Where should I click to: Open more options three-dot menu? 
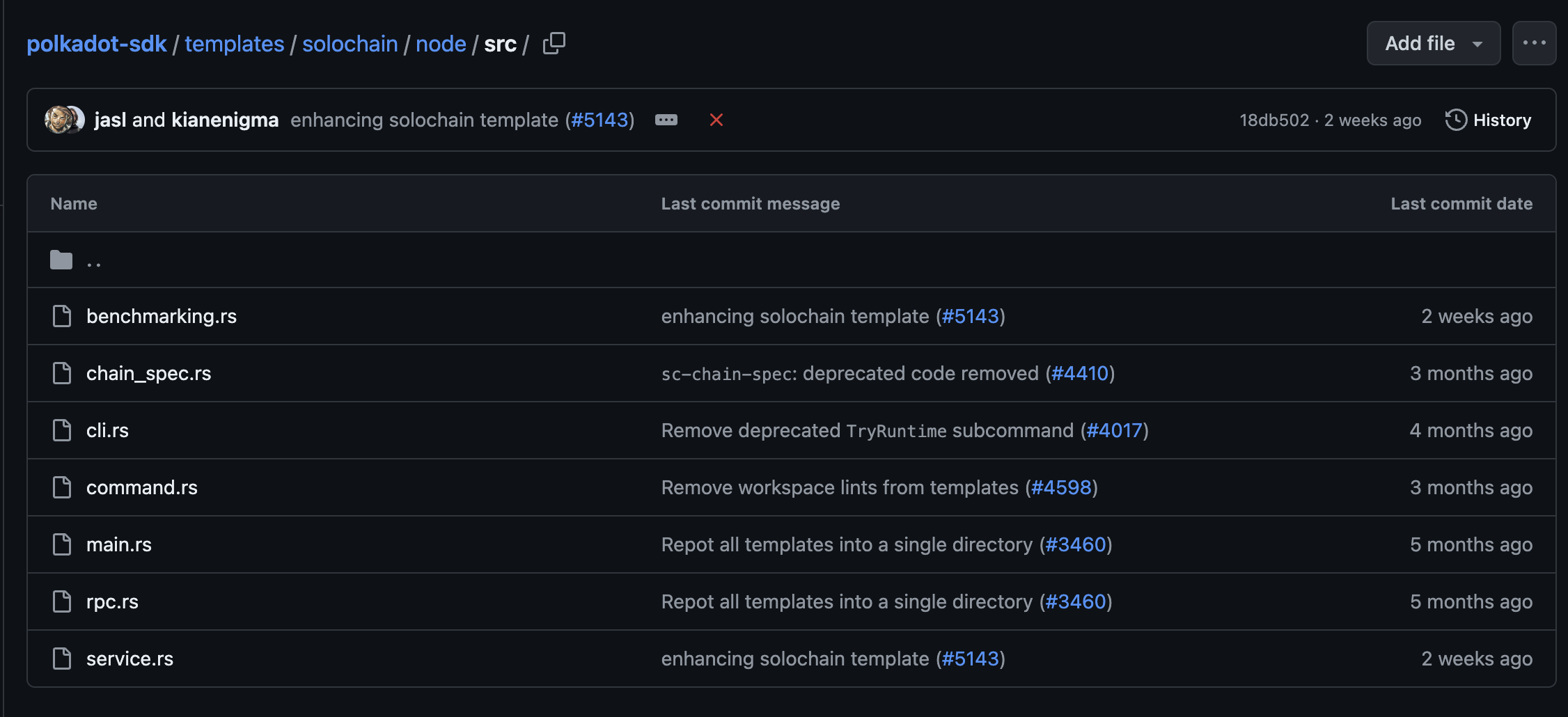point(1534,43)
